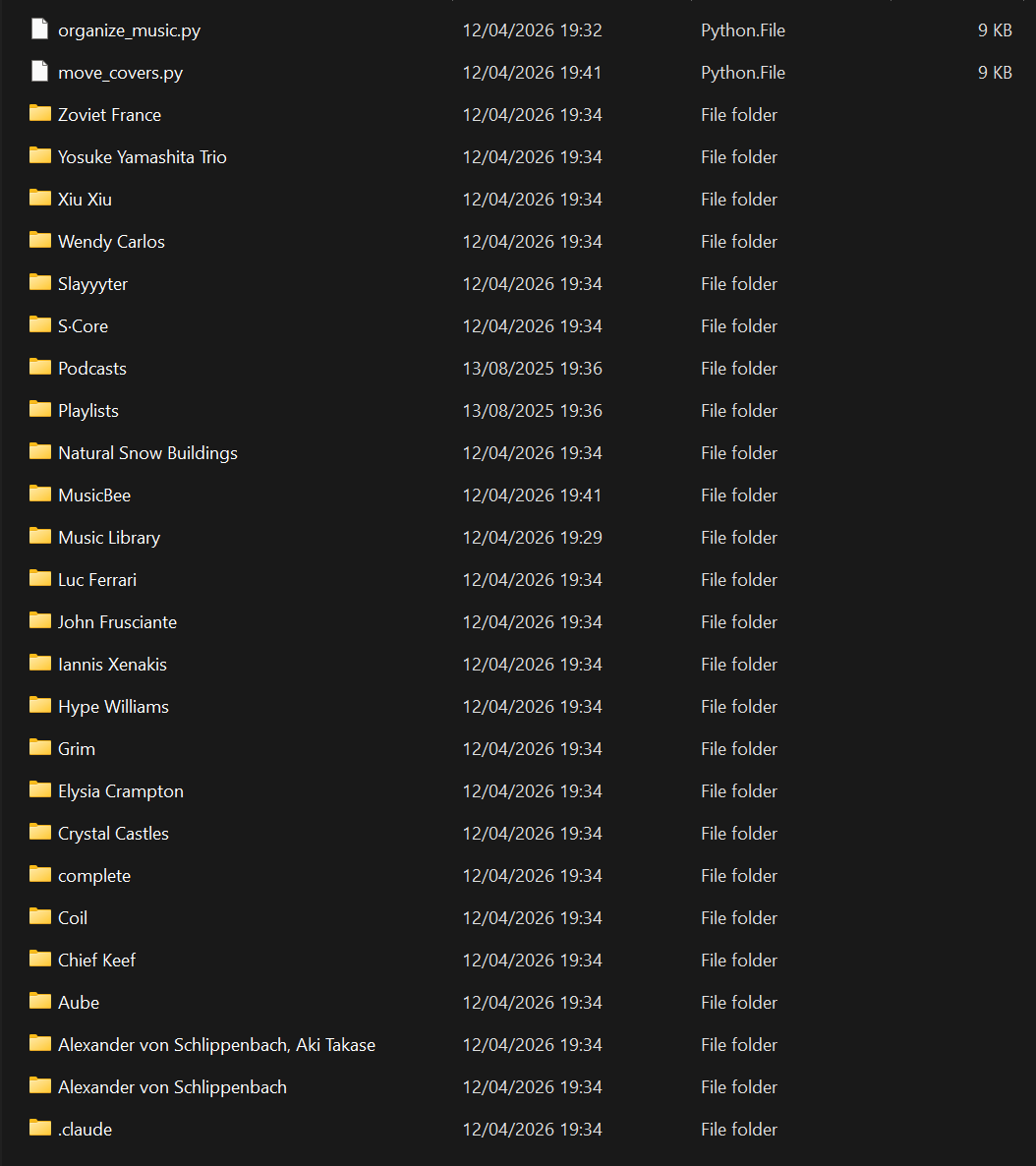
Task: Select the Podcasts folder name
Action: coord(92,369)
